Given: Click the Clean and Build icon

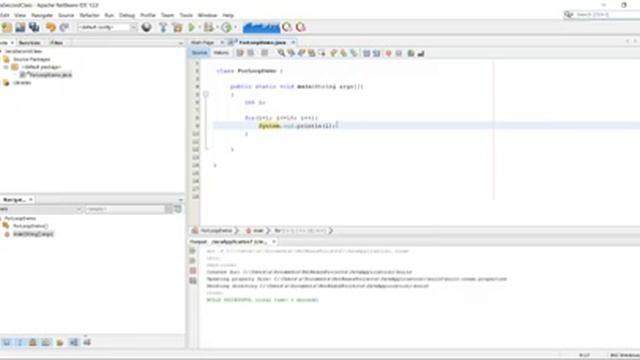Looking at the screenshot, I should 178,27.
